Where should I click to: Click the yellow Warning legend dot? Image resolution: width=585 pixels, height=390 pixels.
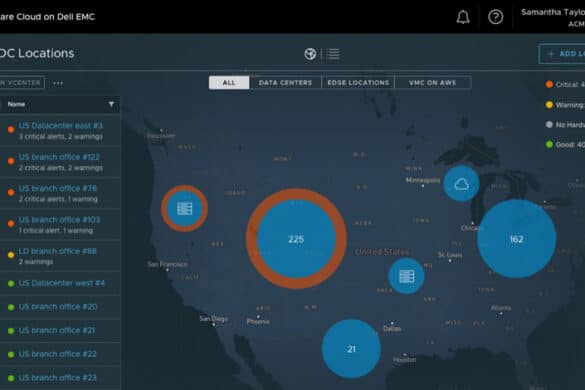coord(549,104)
